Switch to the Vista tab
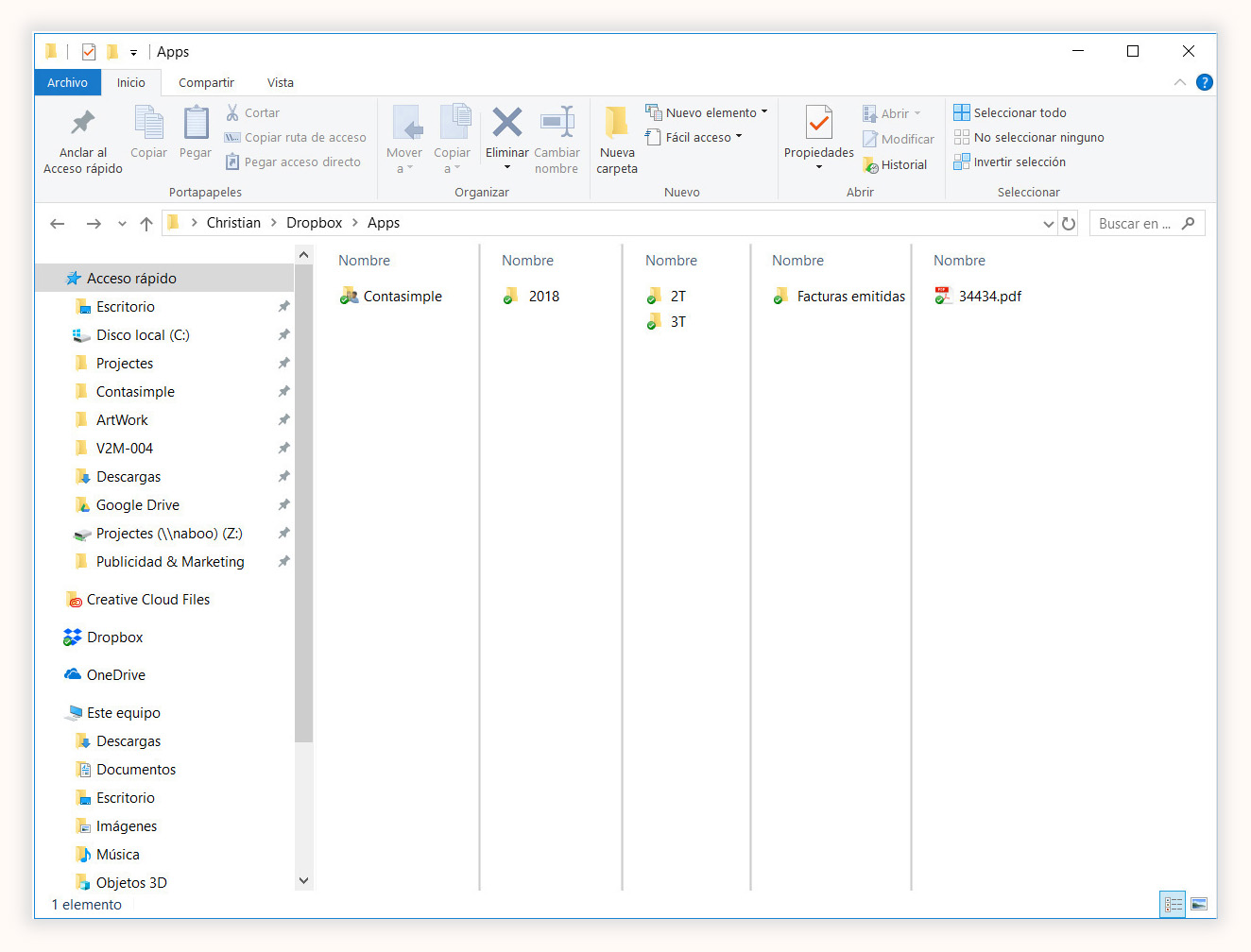The height and width of the screenshot is (952, 1251). [281, 82]
